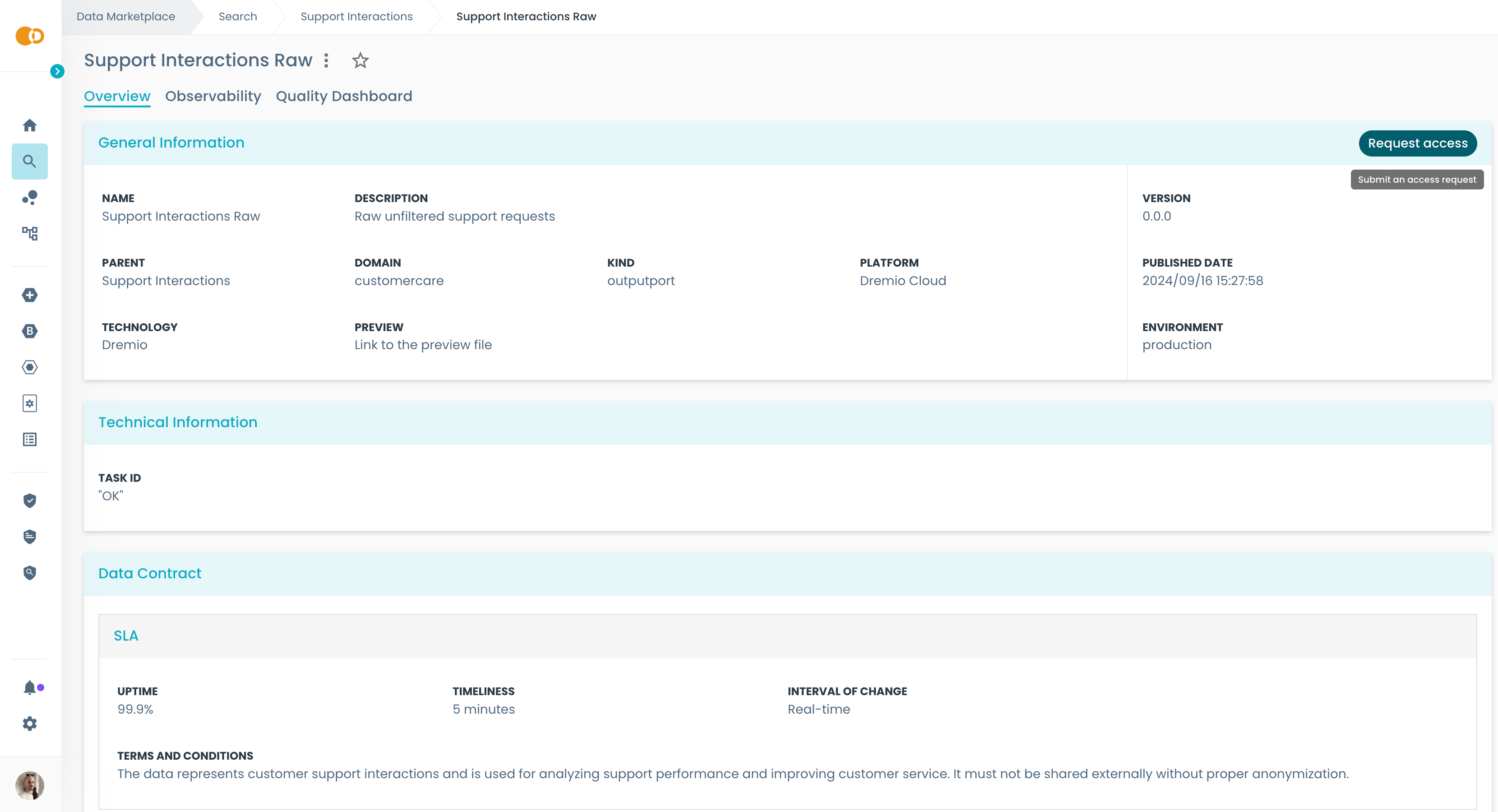Go to Support Interactions breadcrumb
Screen dimensions: 1498x812
356,16
